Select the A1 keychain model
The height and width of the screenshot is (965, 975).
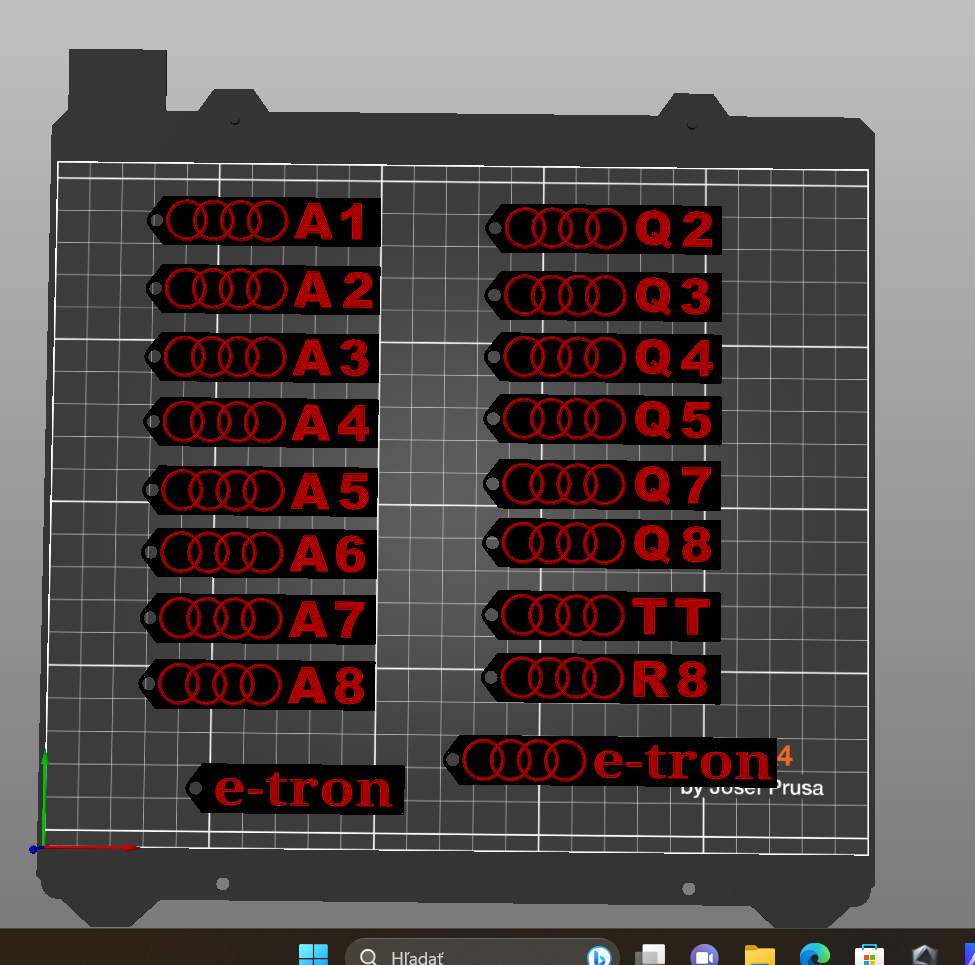265,221
